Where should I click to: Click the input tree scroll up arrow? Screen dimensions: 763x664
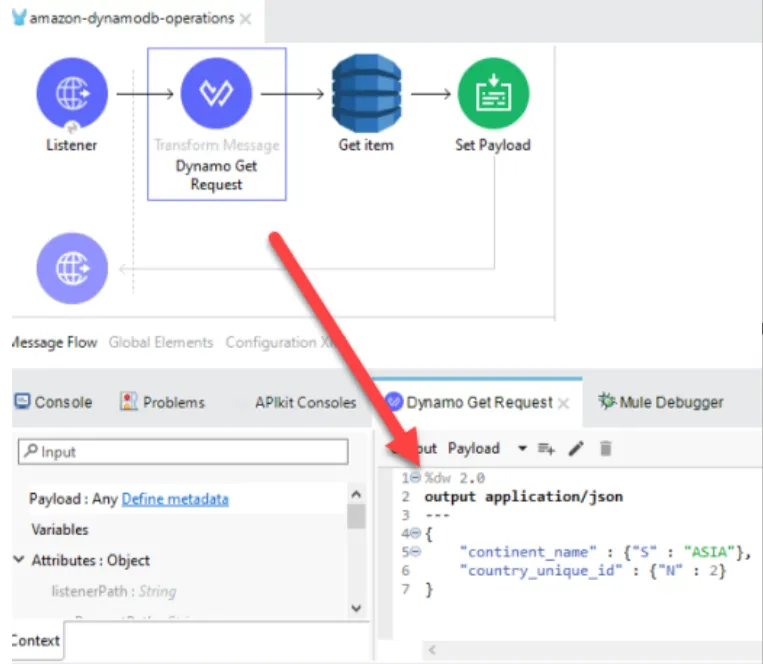tap(356, 494)
